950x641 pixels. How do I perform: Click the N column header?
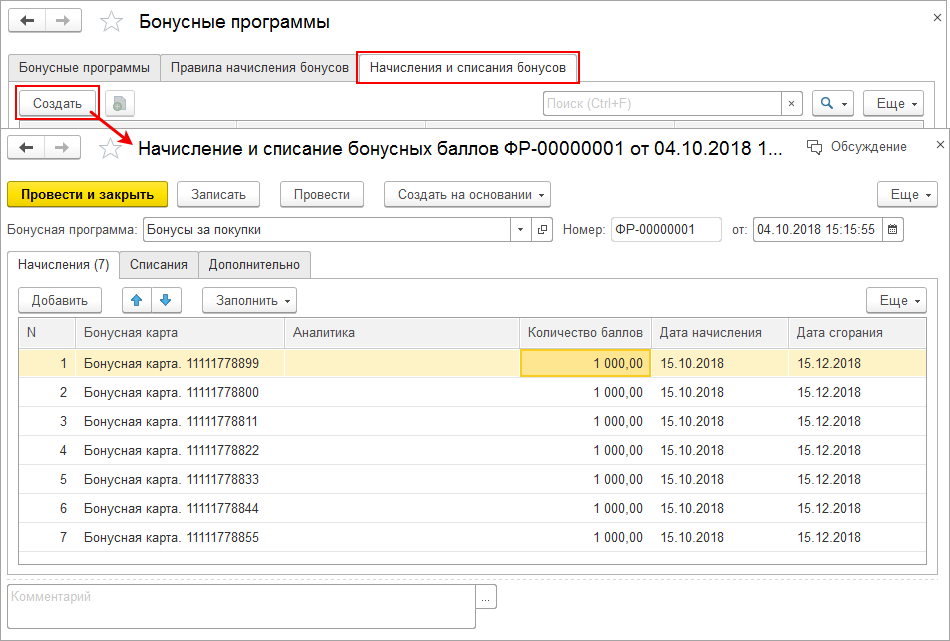pyautogui.click(x=47, y=333)
